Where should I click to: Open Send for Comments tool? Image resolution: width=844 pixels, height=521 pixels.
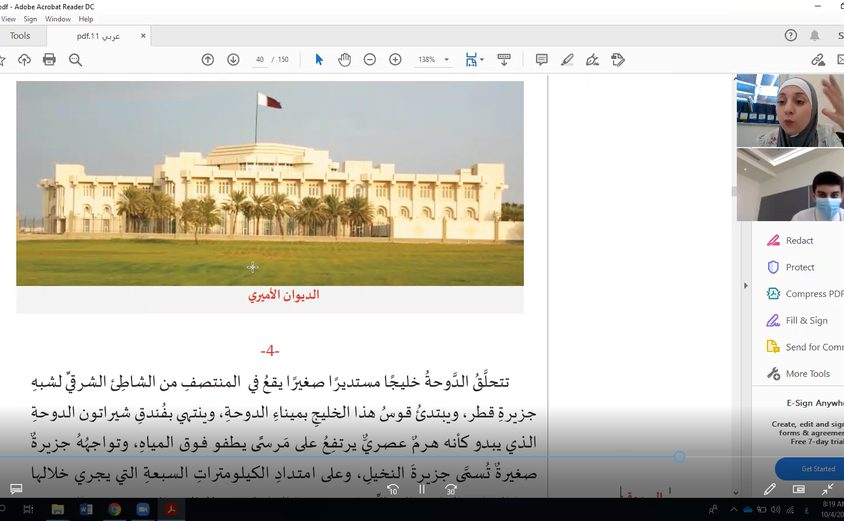click(x=804, y=347)
